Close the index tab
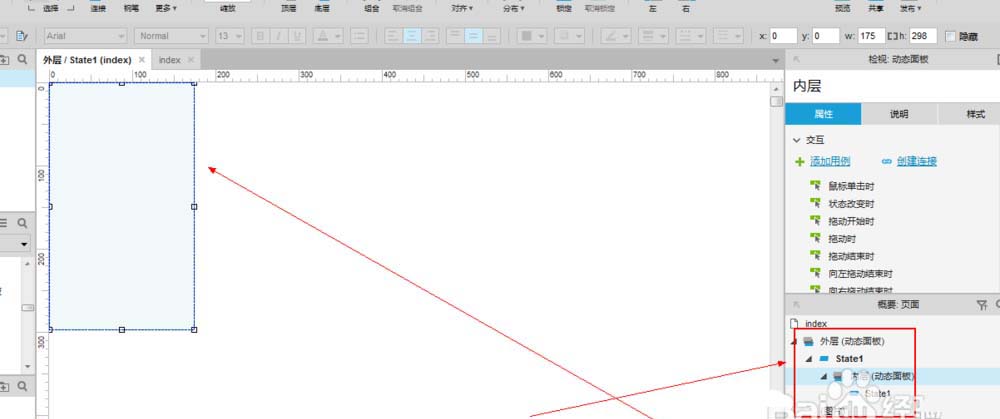 [190, 60]
